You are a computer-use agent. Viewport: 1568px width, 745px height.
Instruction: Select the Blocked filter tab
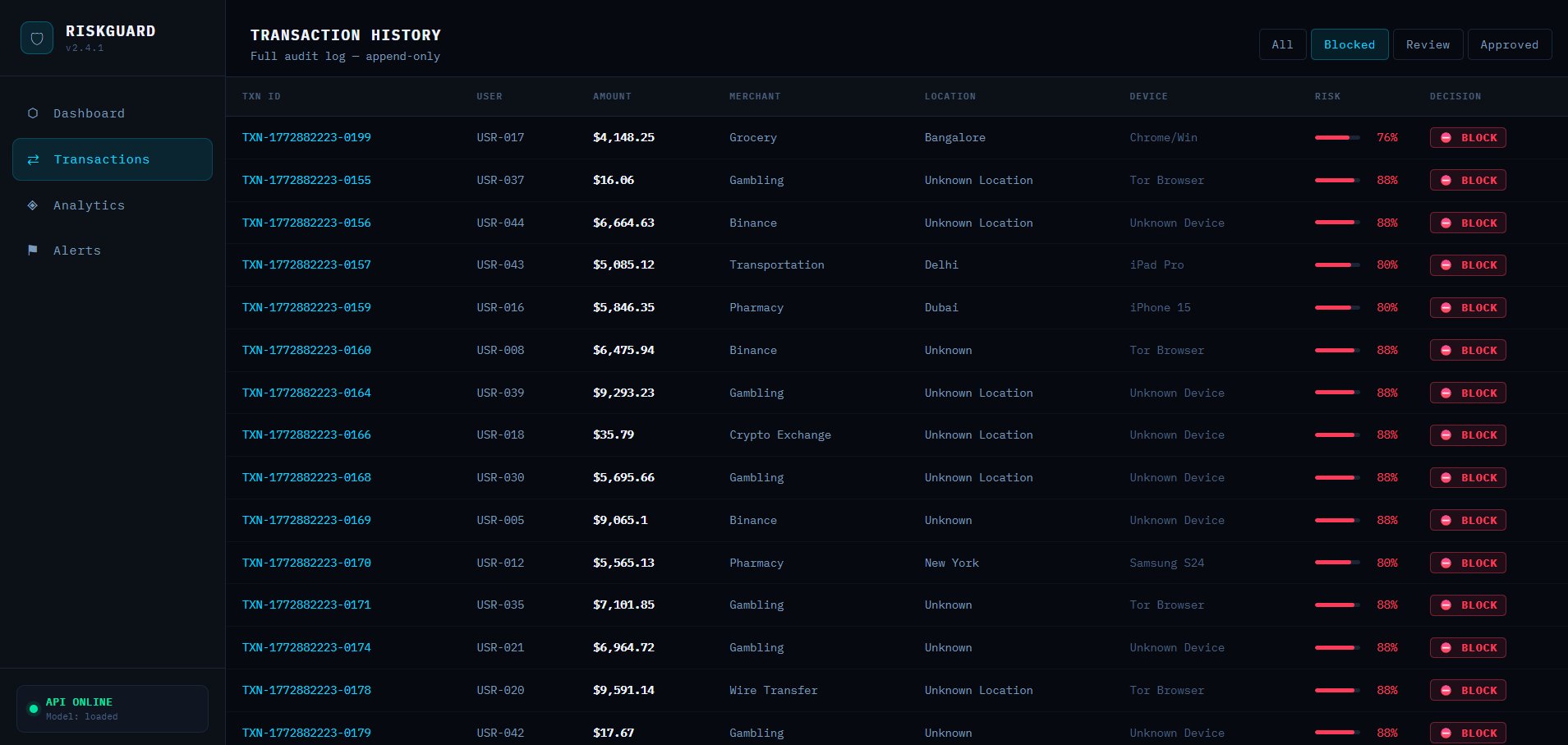click(1350, 44)
